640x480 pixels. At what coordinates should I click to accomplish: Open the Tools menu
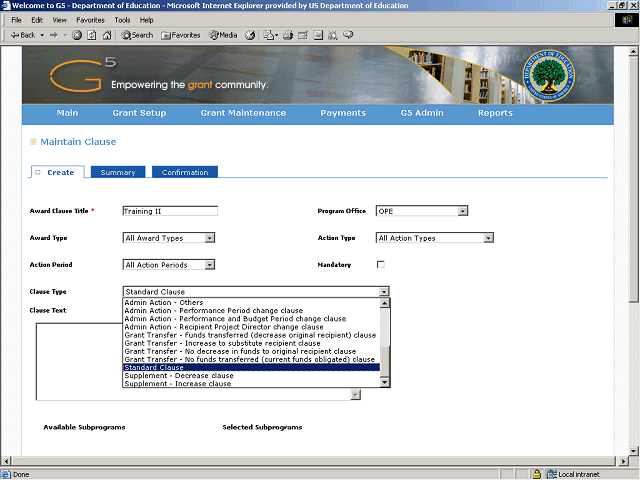122,20
